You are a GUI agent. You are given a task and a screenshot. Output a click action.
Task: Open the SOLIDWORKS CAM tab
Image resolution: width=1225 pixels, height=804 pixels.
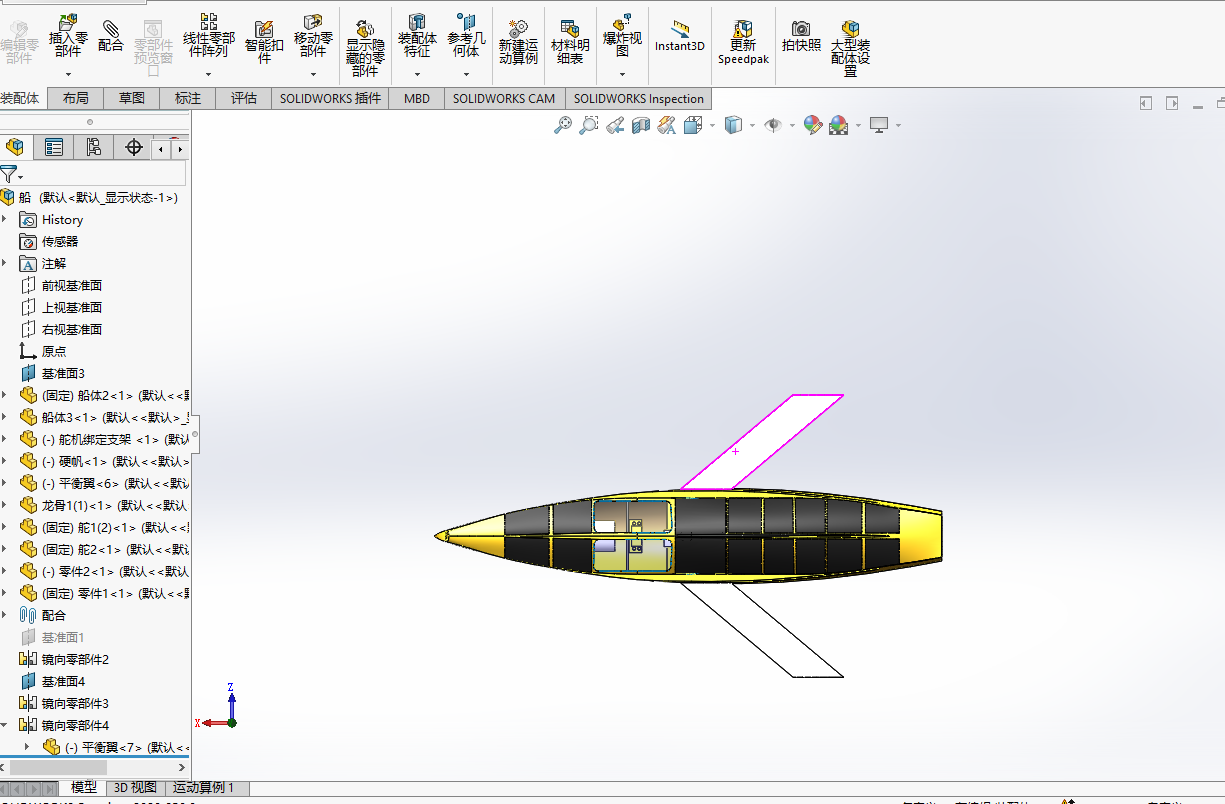(x=504, y=98)
